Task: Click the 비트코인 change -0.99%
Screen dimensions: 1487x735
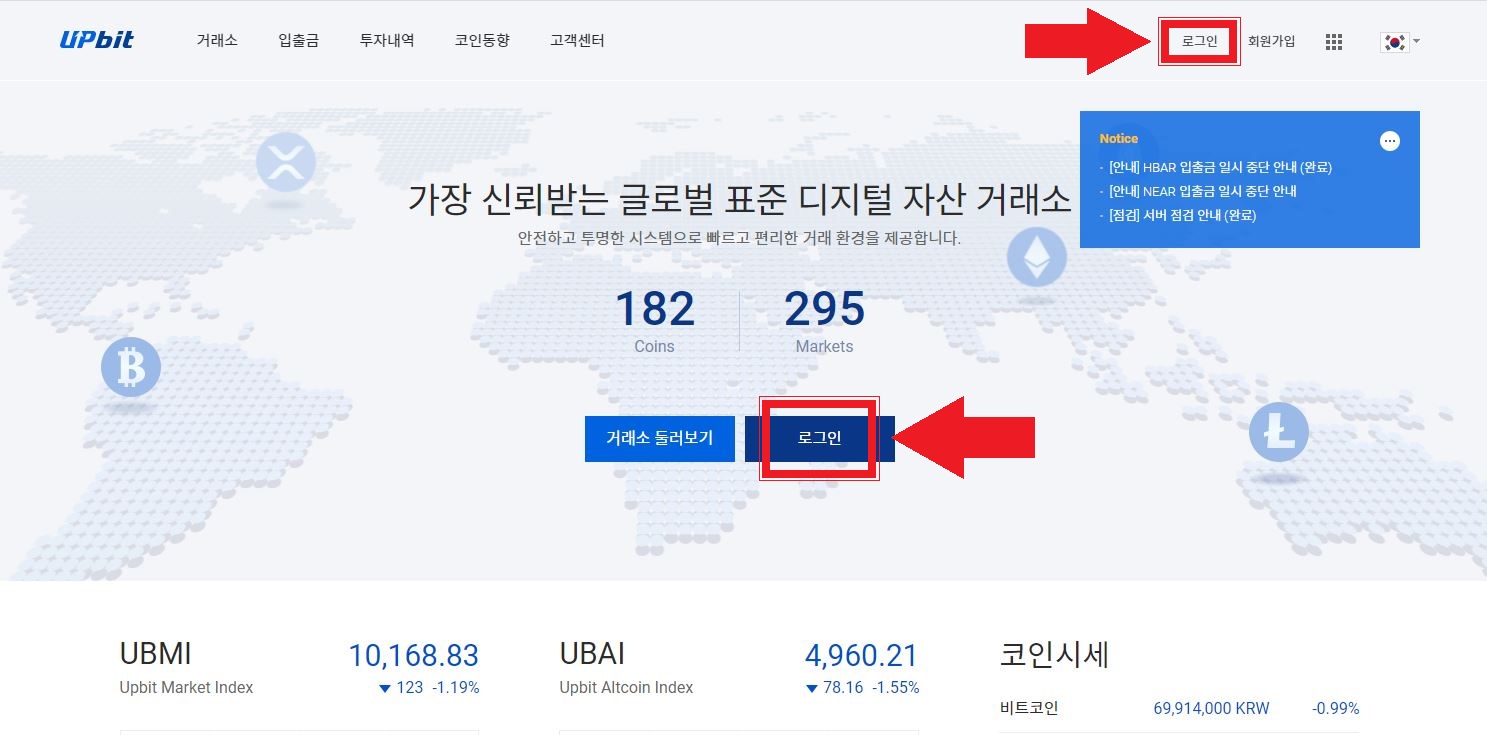Action: click(1336, 709)
